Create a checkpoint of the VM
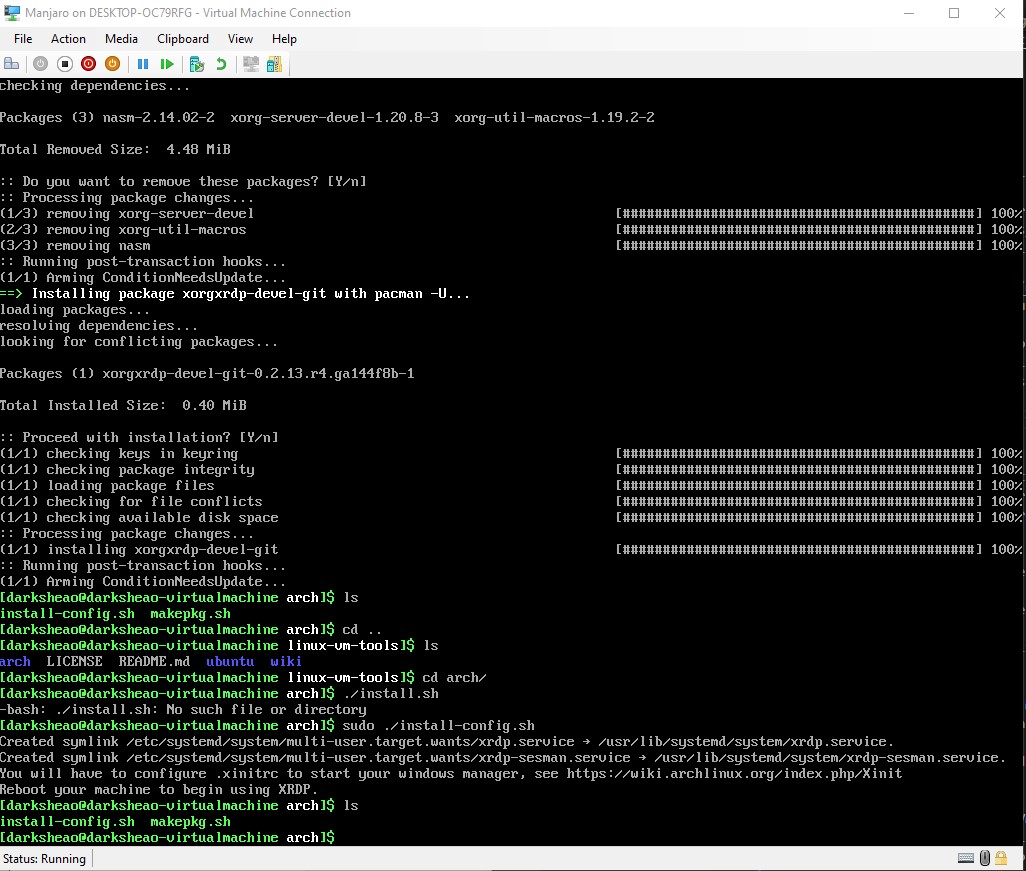1026x871 pixels. (197, 63)
